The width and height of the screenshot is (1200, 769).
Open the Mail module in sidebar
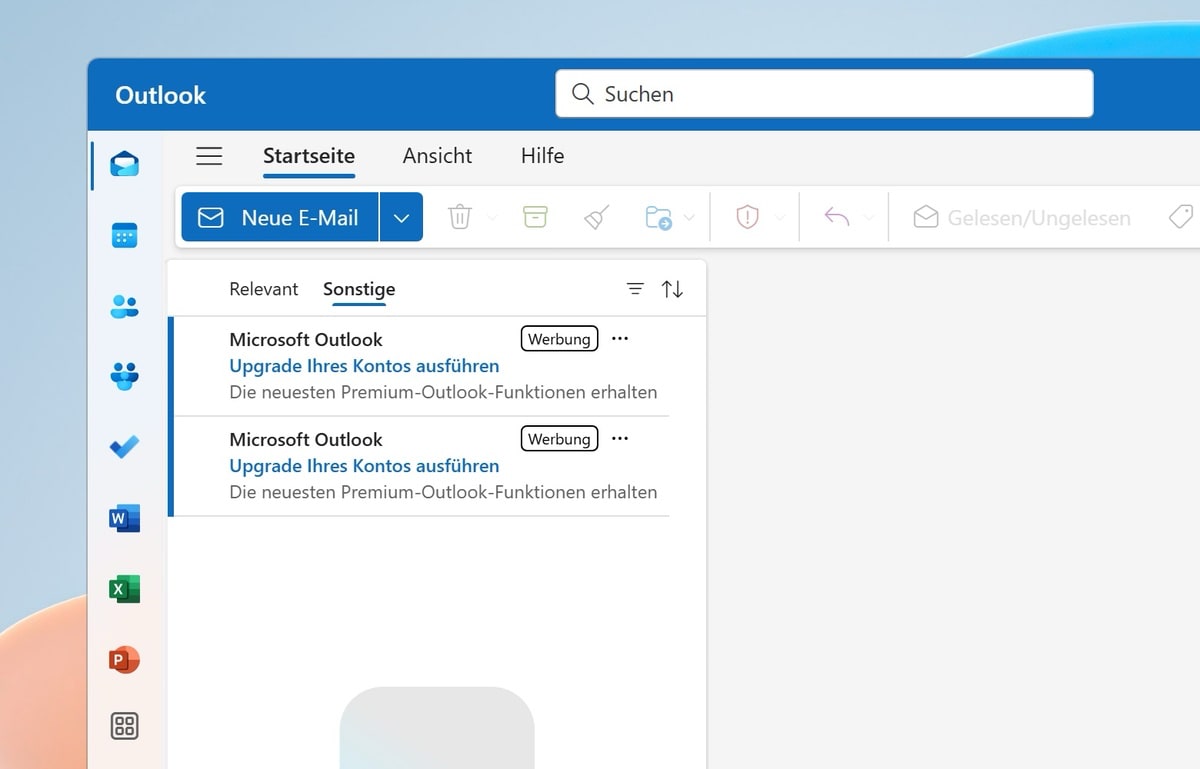[124, 164]
